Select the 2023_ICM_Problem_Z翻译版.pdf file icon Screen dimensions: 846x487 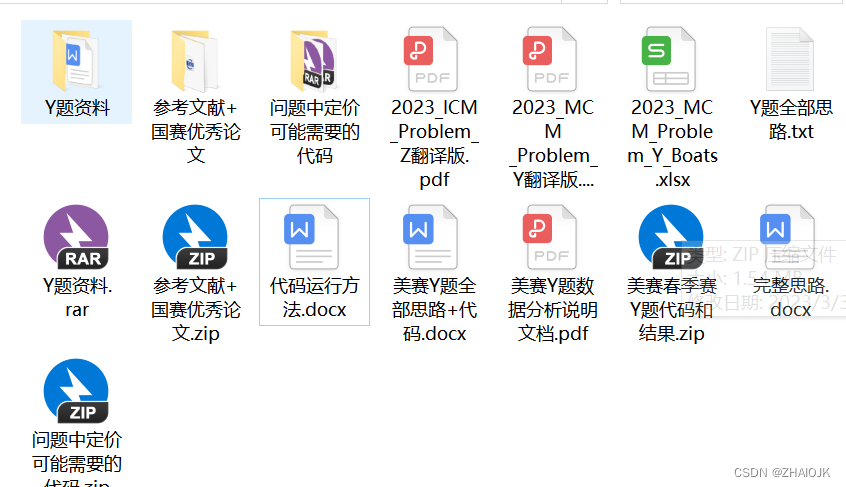(x=431, y=59)
